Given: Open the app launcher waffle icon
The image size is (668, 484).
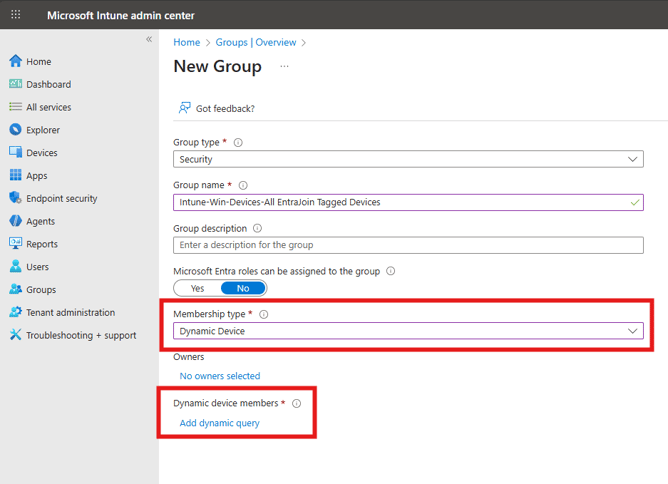Looking at the screenshot, I should [x=15, y=15].
